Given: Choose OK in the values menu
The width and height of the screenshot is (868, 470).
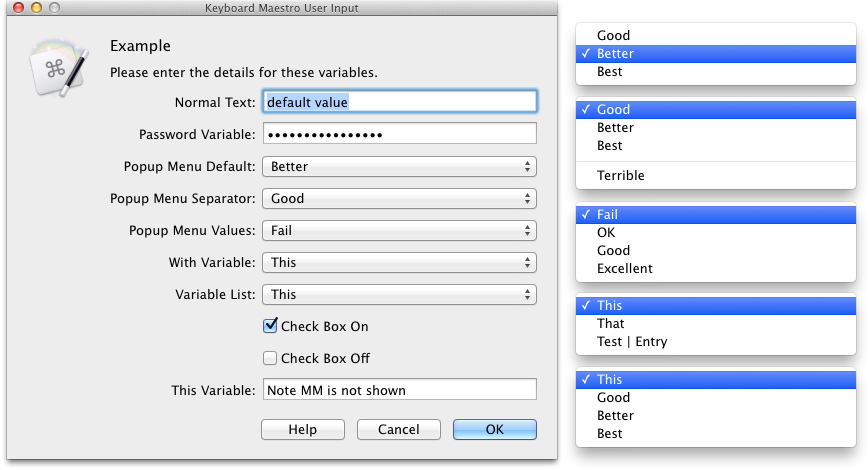Looking at the screenshot, I should (716, 233).
